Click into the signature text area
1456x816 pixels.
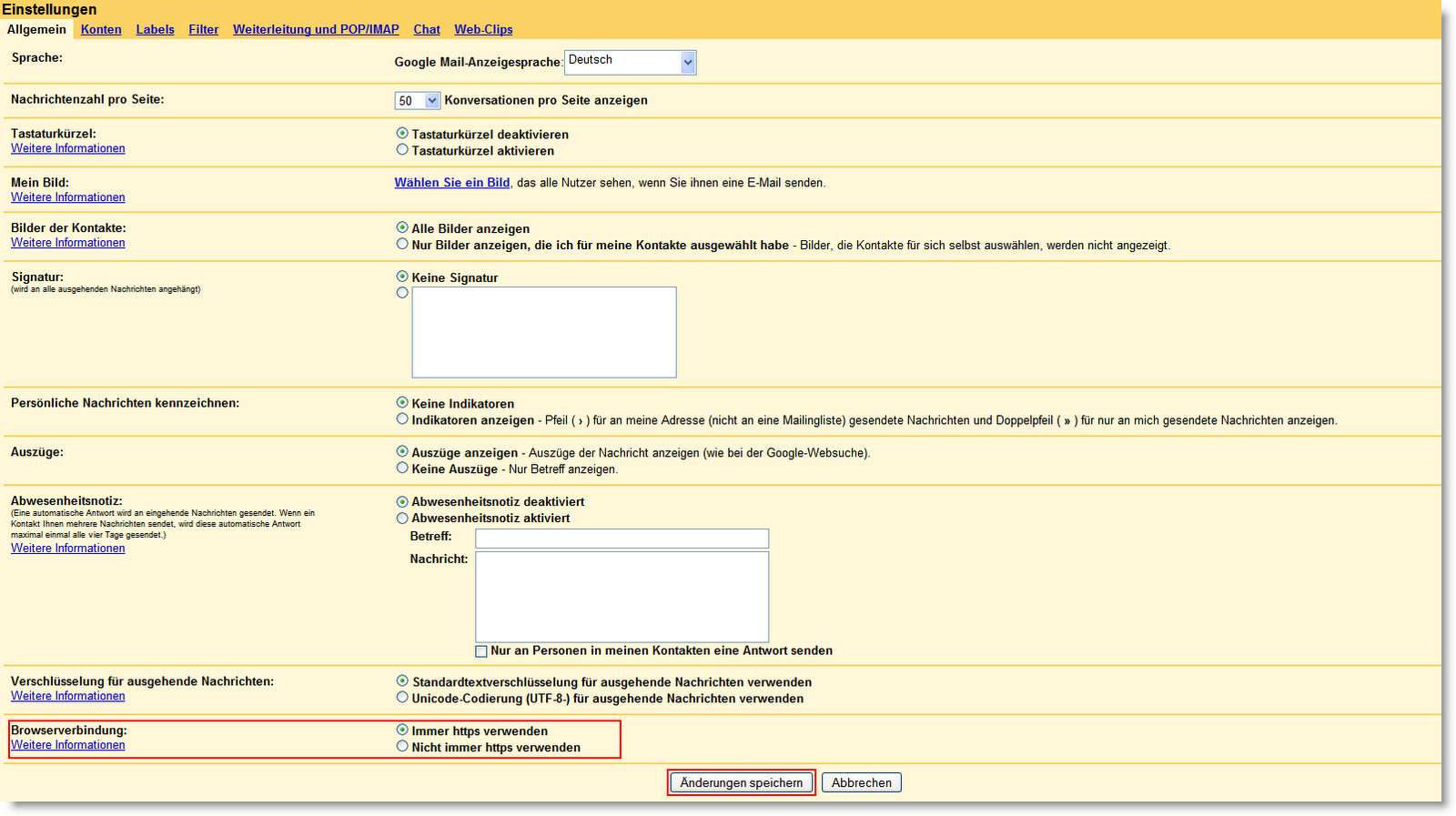(x=544, y=332)
